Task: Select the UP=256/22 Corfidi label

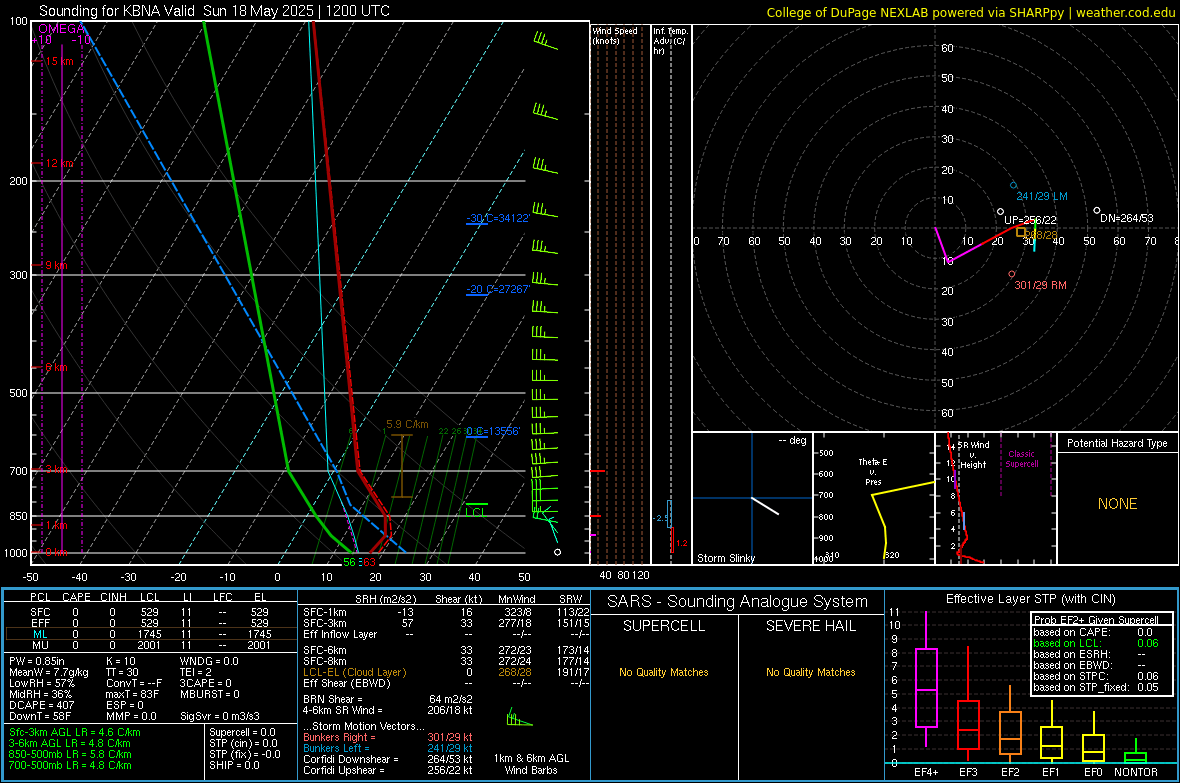Action: (1030, 220)
